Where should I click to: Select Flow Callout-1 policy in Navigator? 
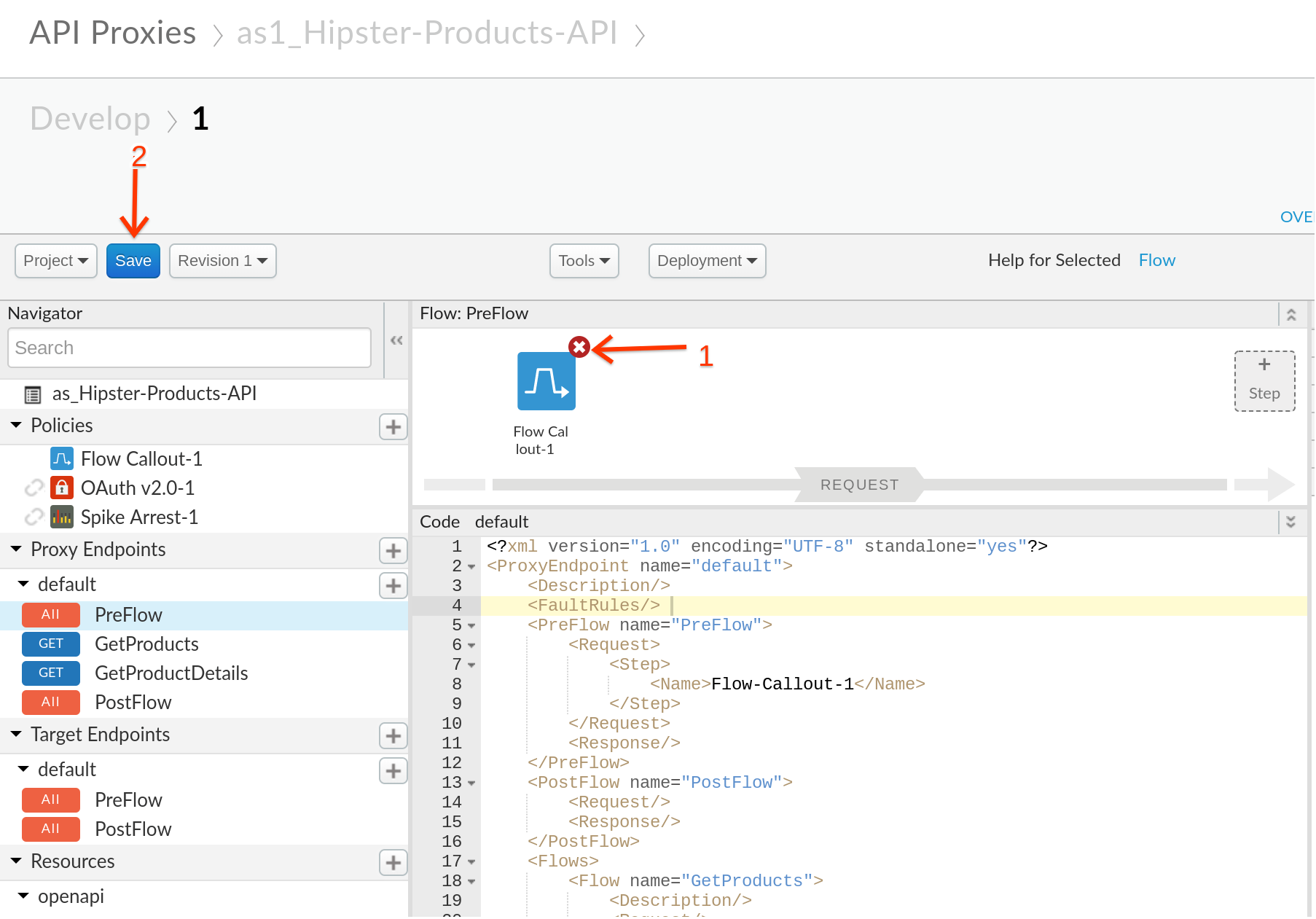[x=141, y=458]
